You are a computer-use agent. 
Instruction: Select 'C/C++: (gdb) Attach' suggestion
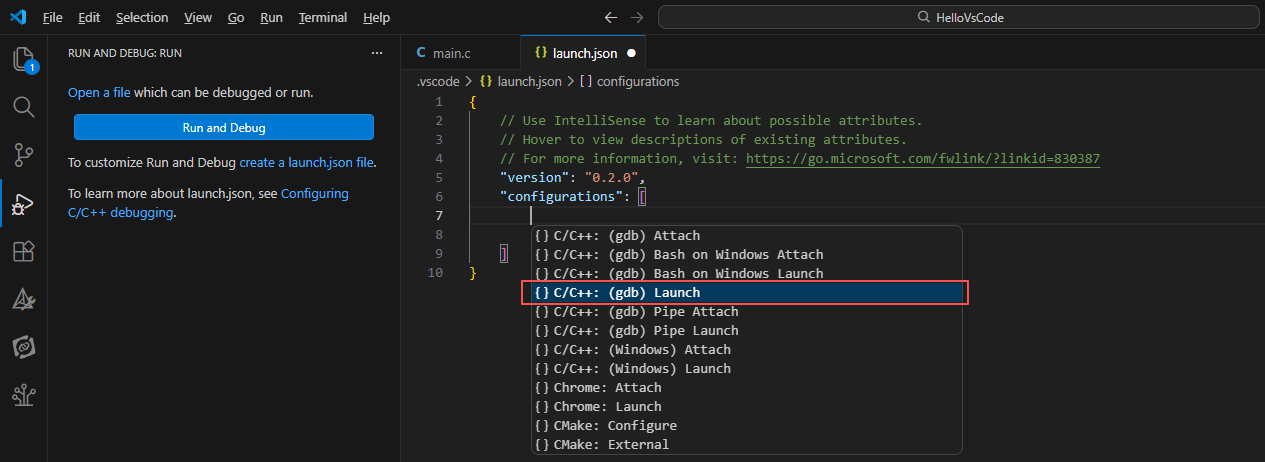747,236
